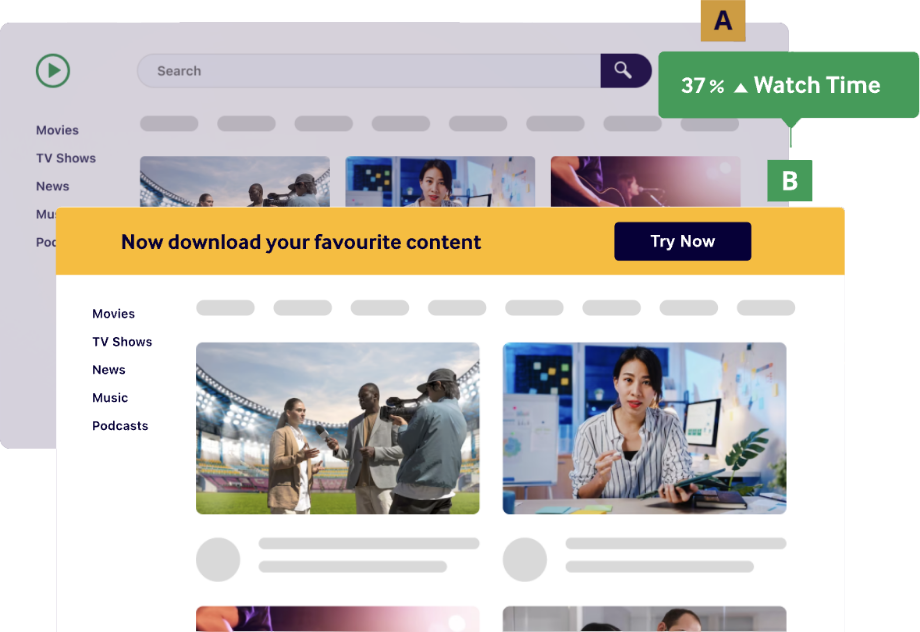Viewport: 920px width, 632px height.
Task: Click the round channel avatar under stadium video
Action: (x=218, y=559)
